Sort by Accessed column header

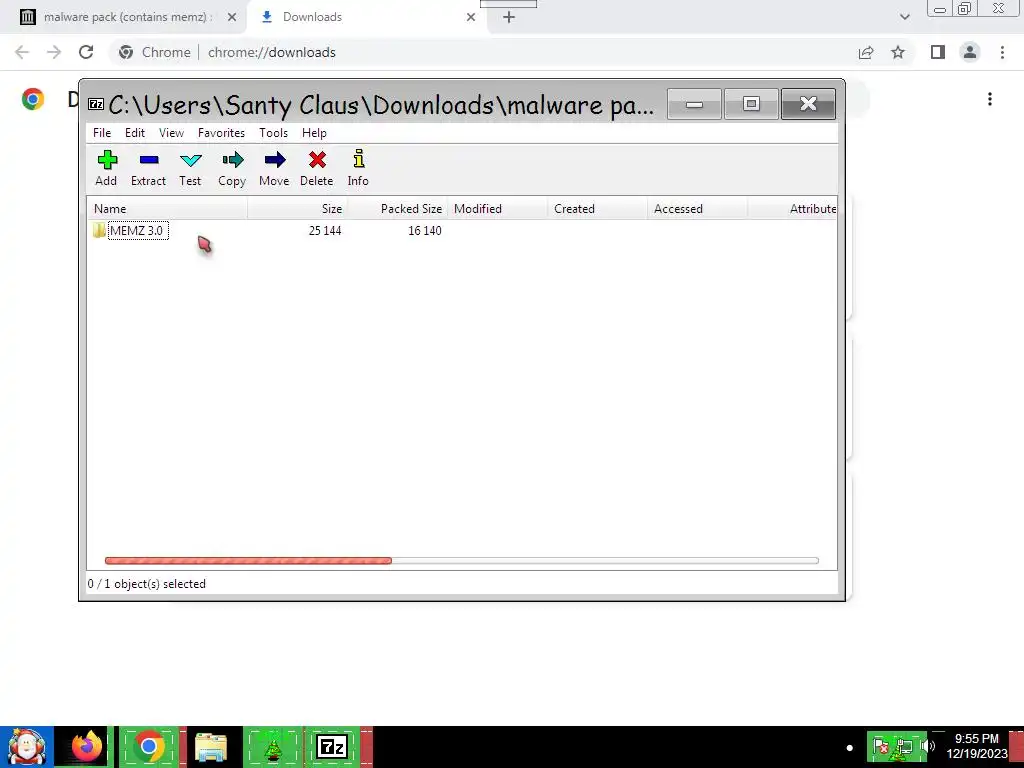tap(697, 209)
